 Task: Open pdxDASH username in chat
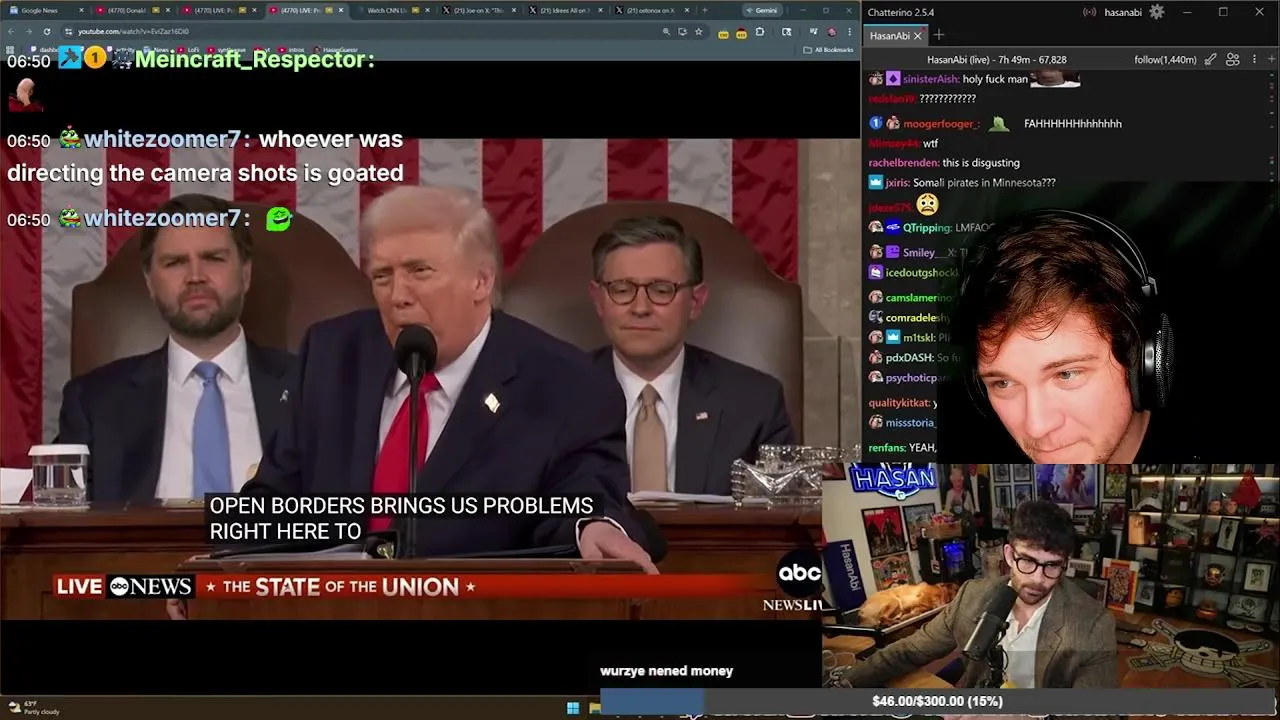tap(909, 358)
